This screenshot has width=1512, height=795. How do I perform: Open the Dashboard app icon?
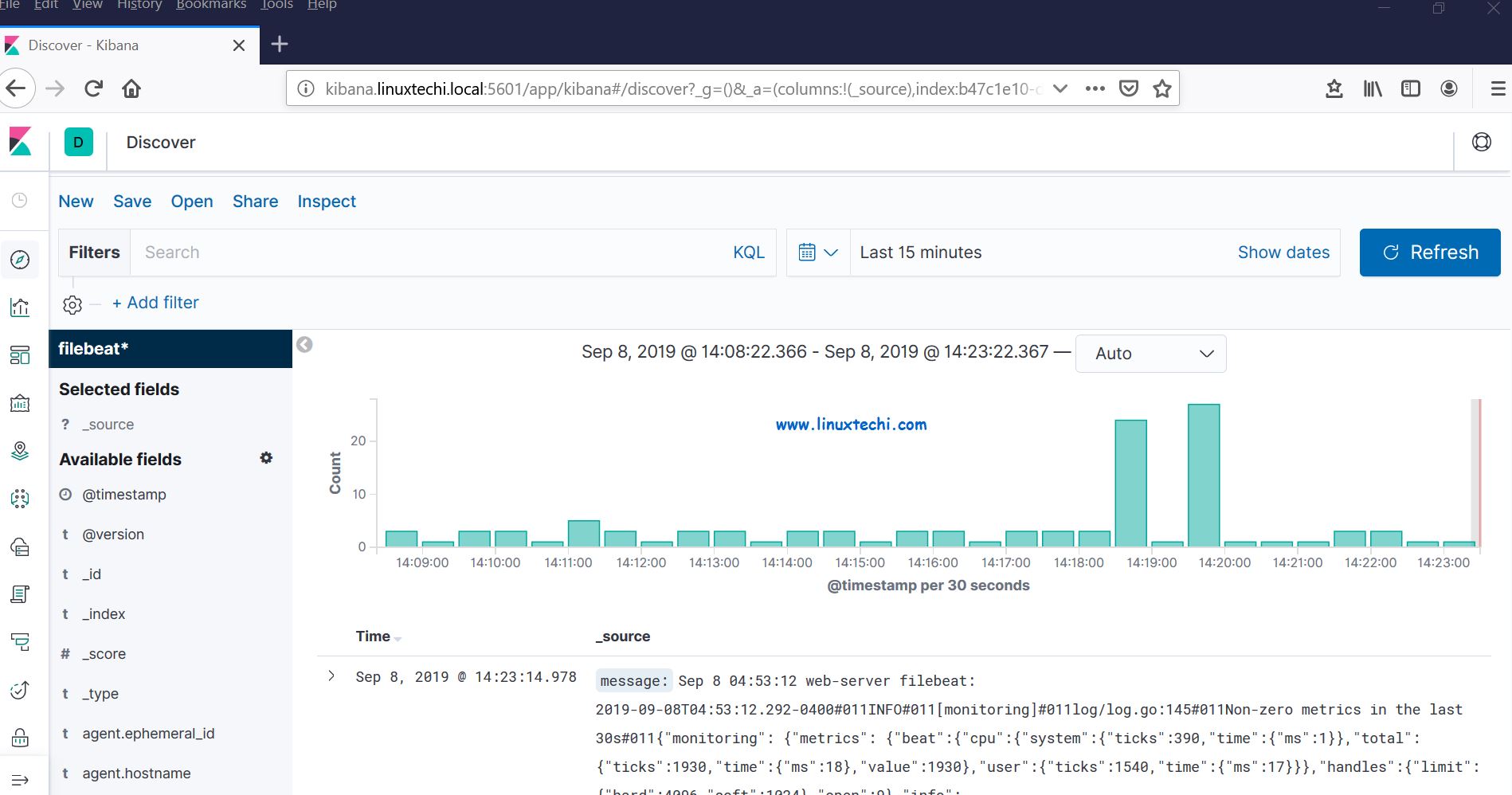point(20,355)
